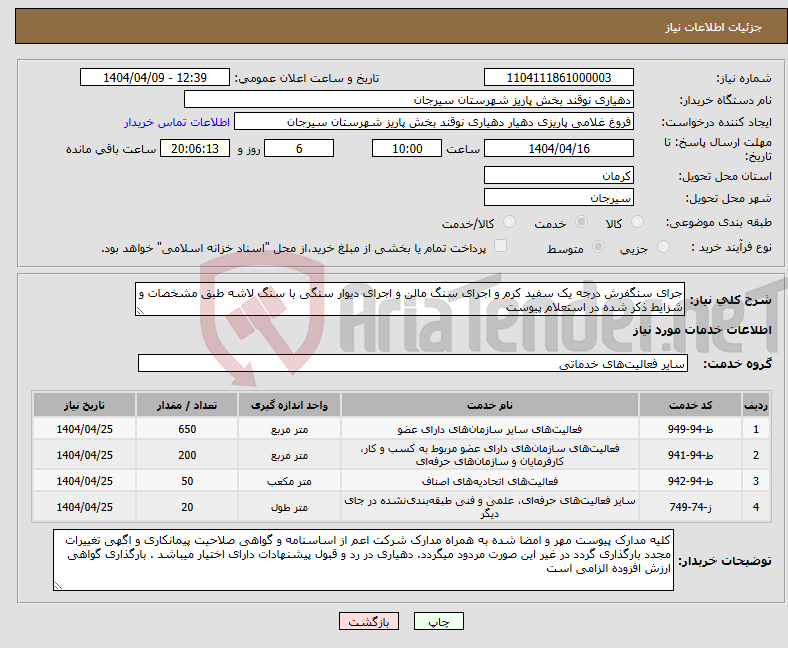
Task: Click the quantity cell 50
Action: (187, 481)
